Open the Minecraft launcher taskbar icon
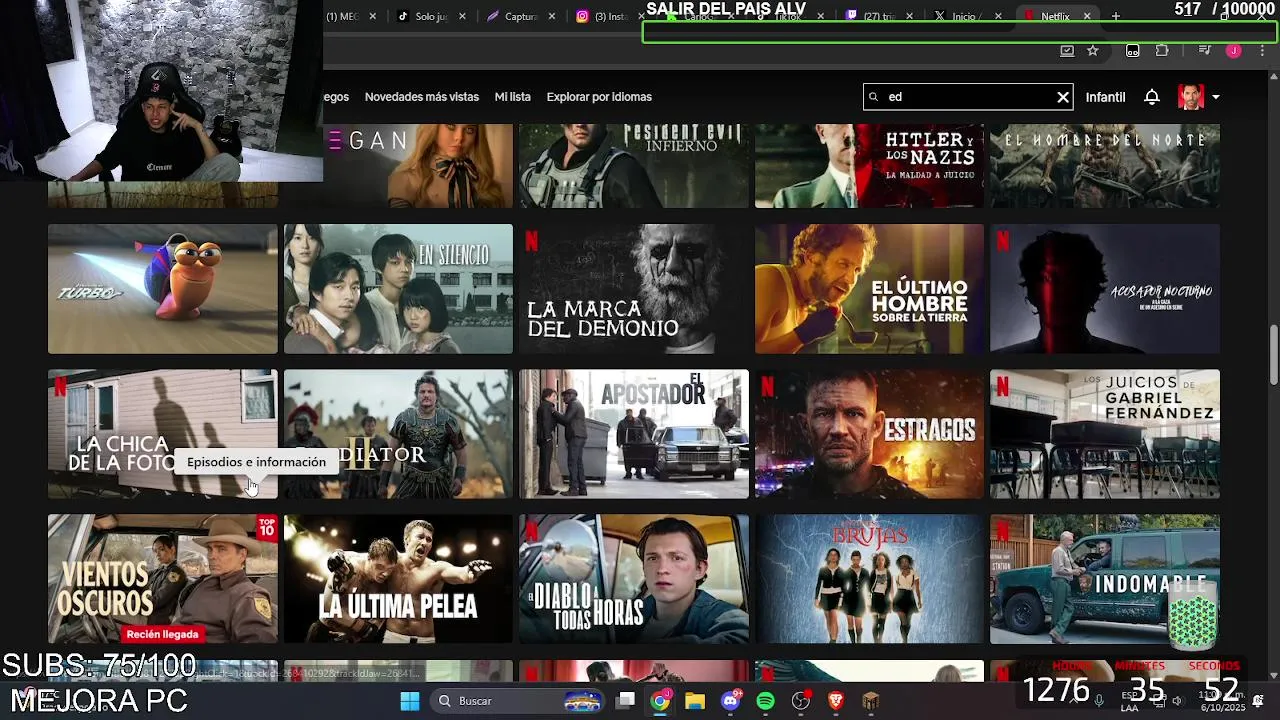 [871, 701]
